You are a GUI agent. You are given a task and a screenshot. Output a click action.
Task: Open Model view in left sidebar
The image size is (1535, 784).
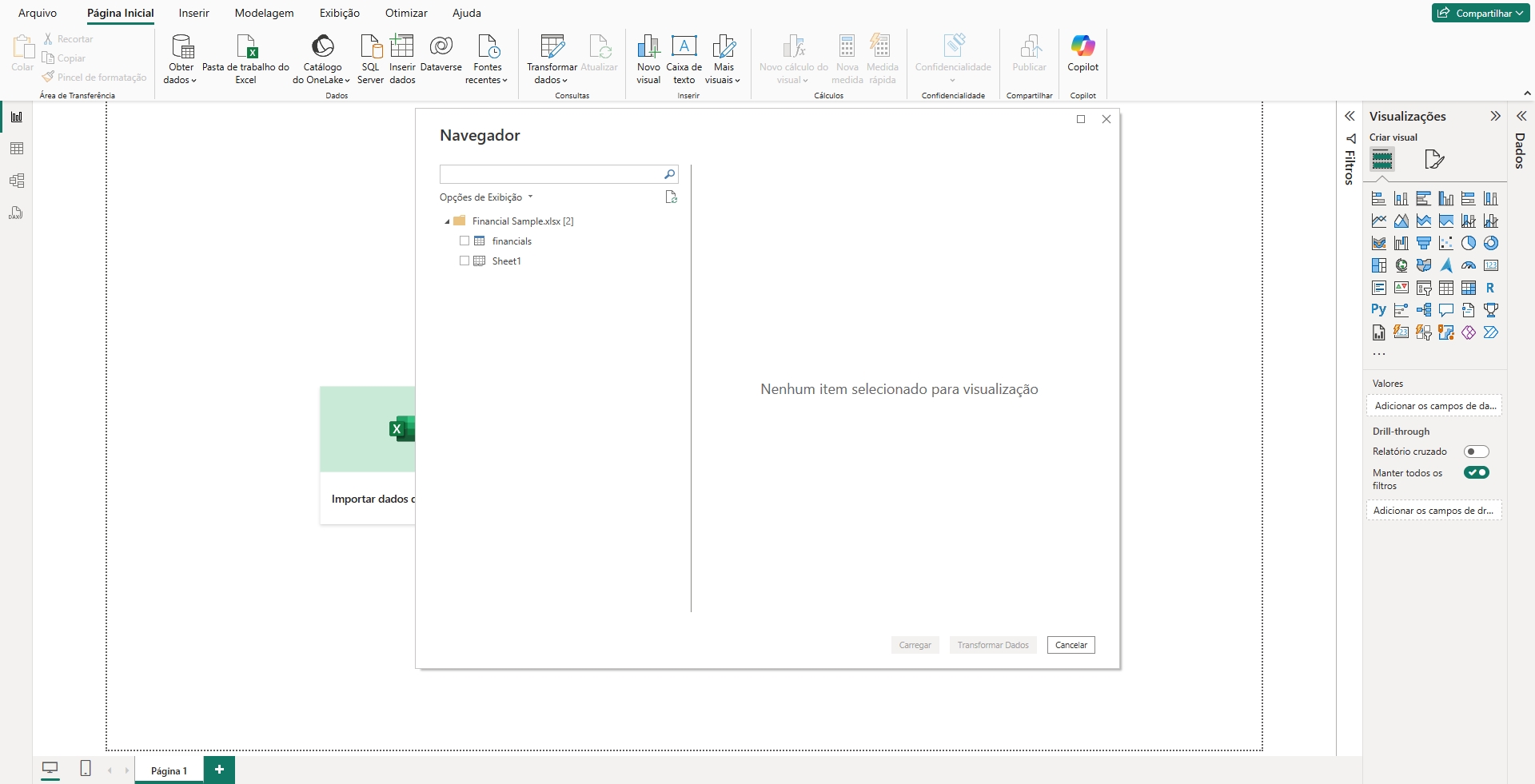(x=16, y=181)
